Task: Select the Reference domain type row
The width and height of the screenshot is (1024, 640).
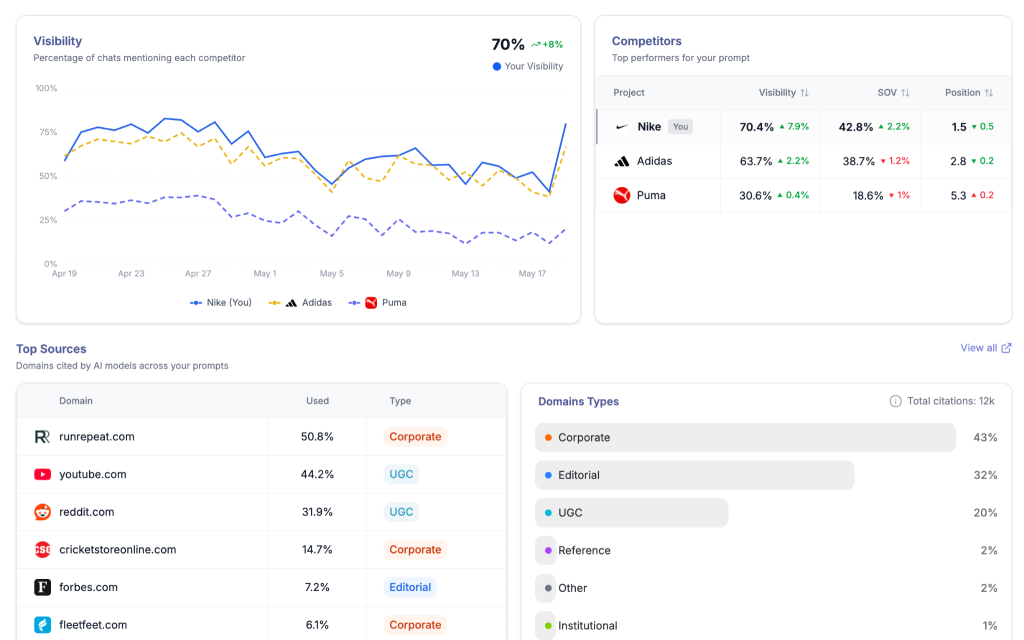Action: pyautogui.click(x=767, y=551)
